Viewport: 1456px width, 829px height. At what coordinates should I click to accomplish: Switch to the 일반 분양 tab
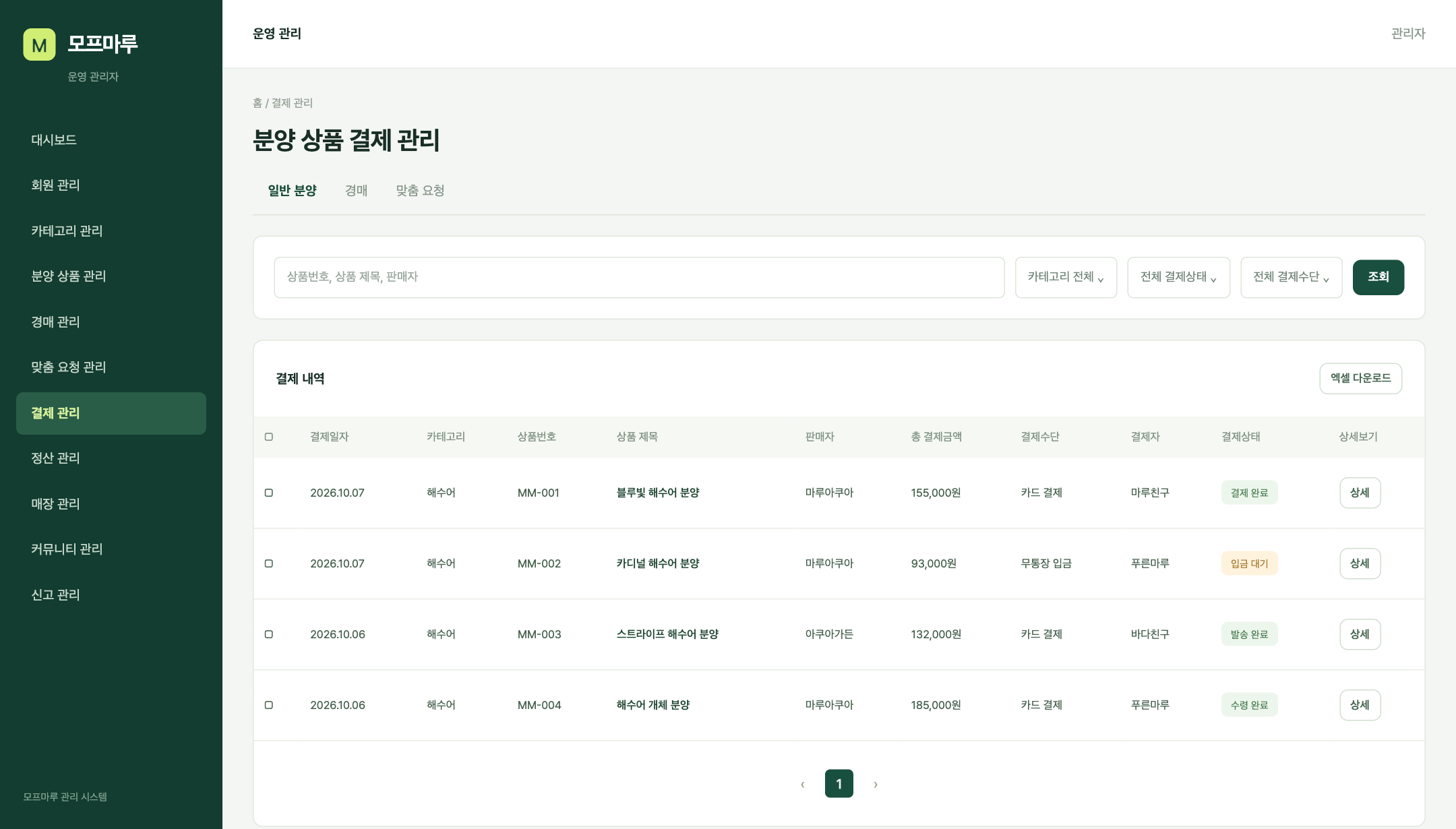292,191
